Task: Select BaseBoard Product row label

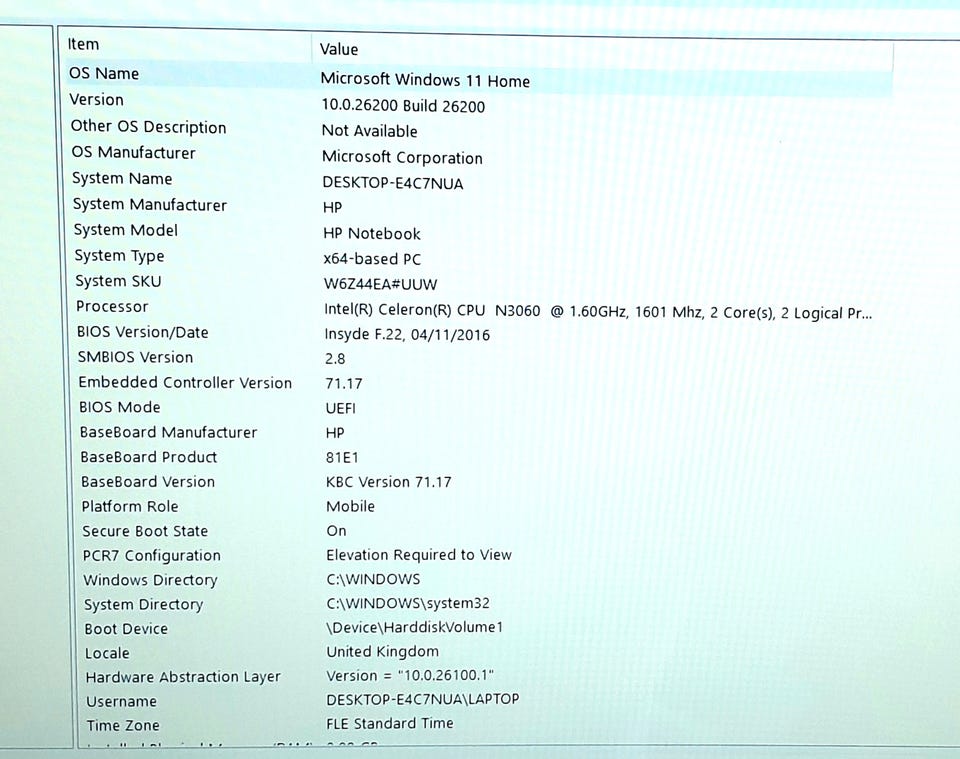Action: click(x=148, y=457)
